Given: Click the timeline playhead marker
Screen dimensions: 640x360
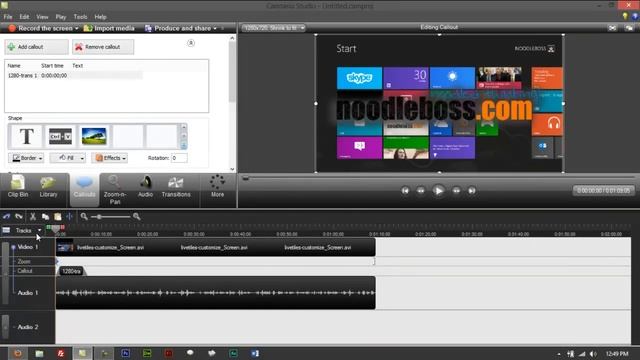Looking at the screenshot, I should (x=56, y=229).
